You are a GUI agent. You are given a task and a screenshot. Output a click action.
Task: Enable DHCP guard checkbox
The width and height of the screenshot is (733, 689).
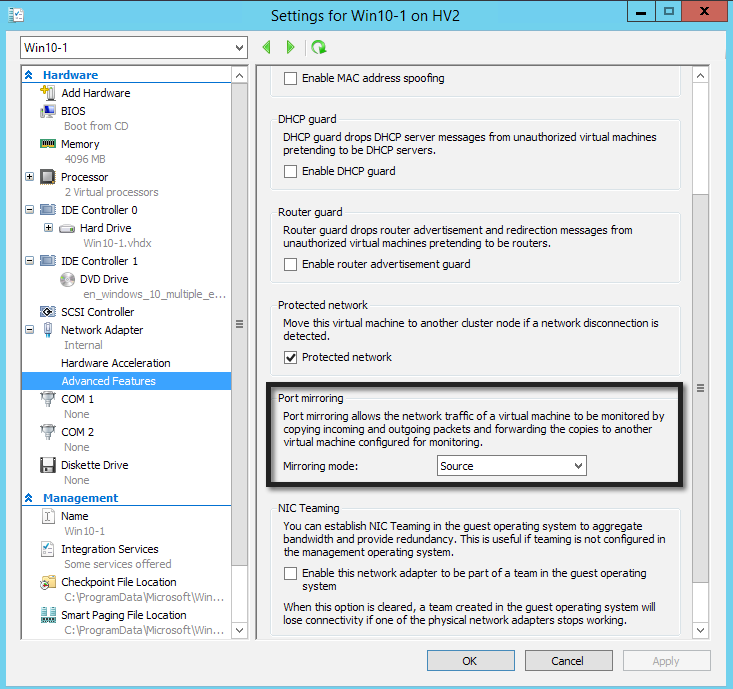[290, 171]
